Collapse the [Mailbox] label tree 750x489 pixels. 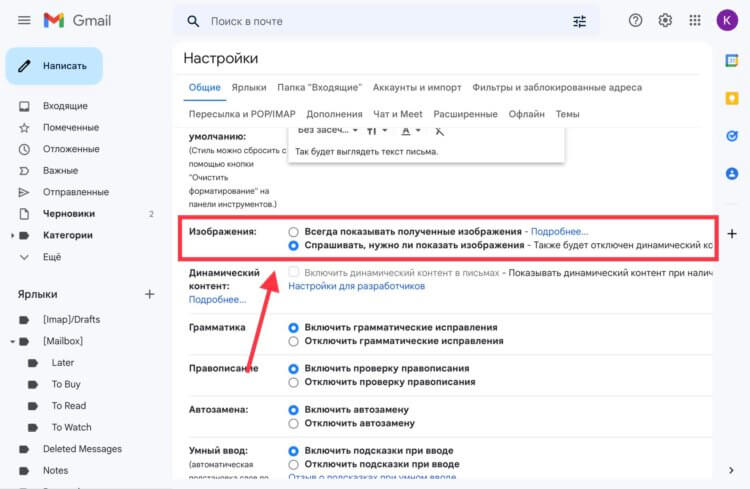12,342
